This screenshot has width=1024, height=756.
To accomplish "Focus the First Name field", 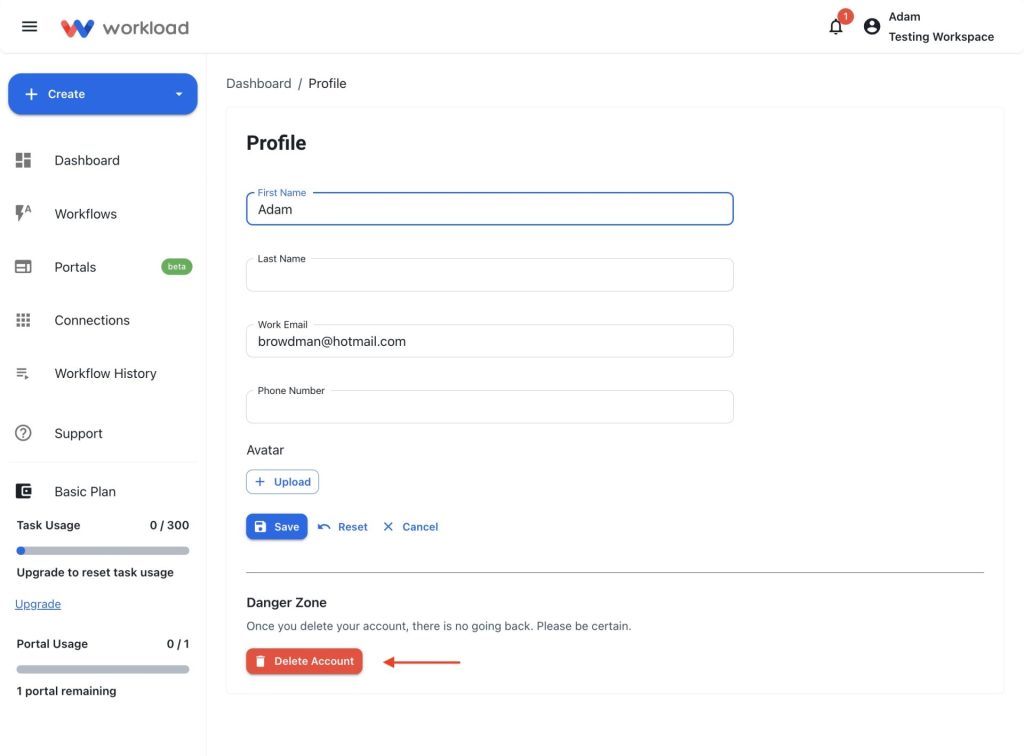I will [490, 209].
